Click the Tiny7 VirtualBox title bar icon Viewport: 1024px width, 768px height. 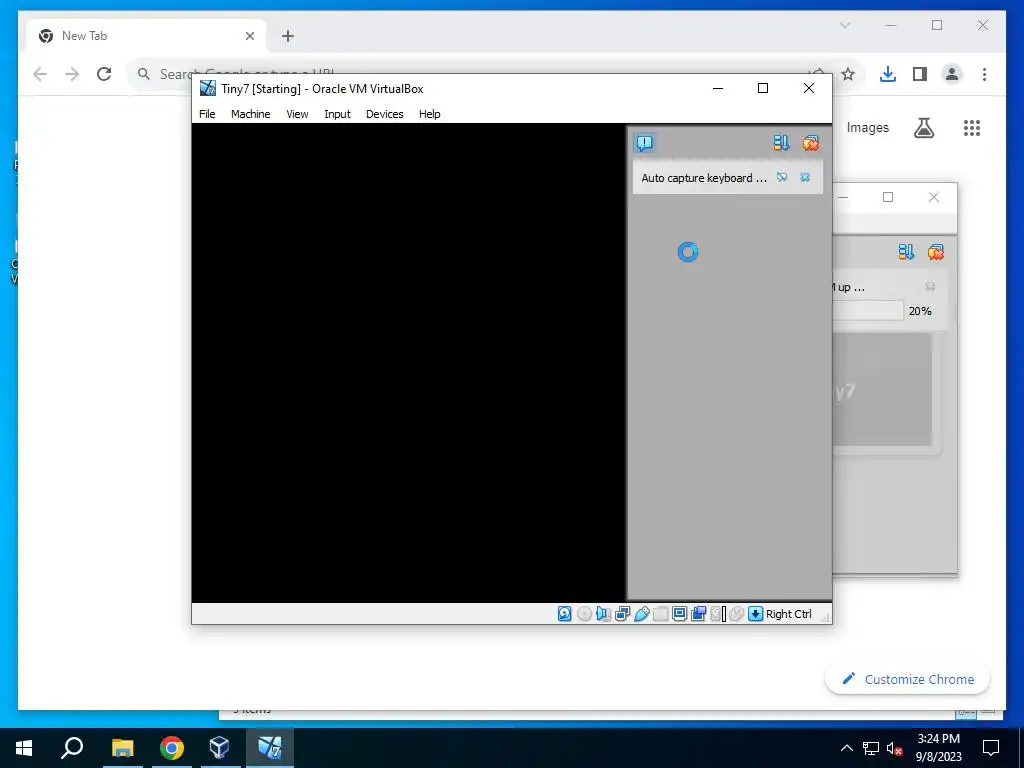click(x=208, y=88)
